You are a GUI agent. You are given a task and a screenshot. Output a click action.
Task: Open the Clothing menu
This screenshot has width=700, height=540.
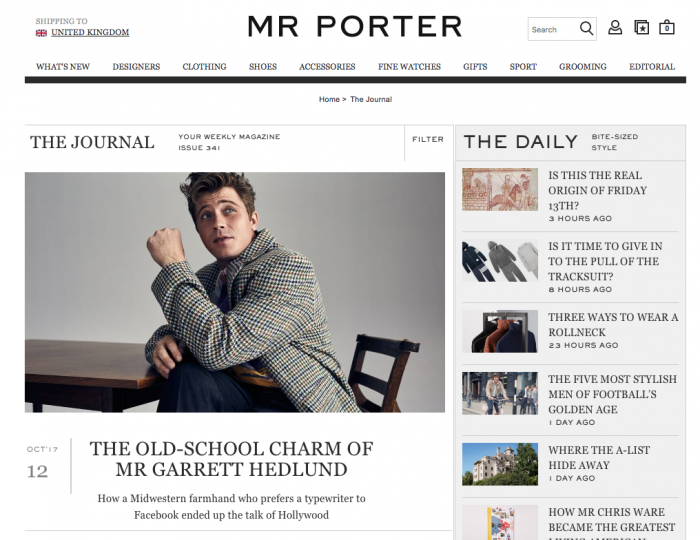pyautogui.click(x=204, y=66)
